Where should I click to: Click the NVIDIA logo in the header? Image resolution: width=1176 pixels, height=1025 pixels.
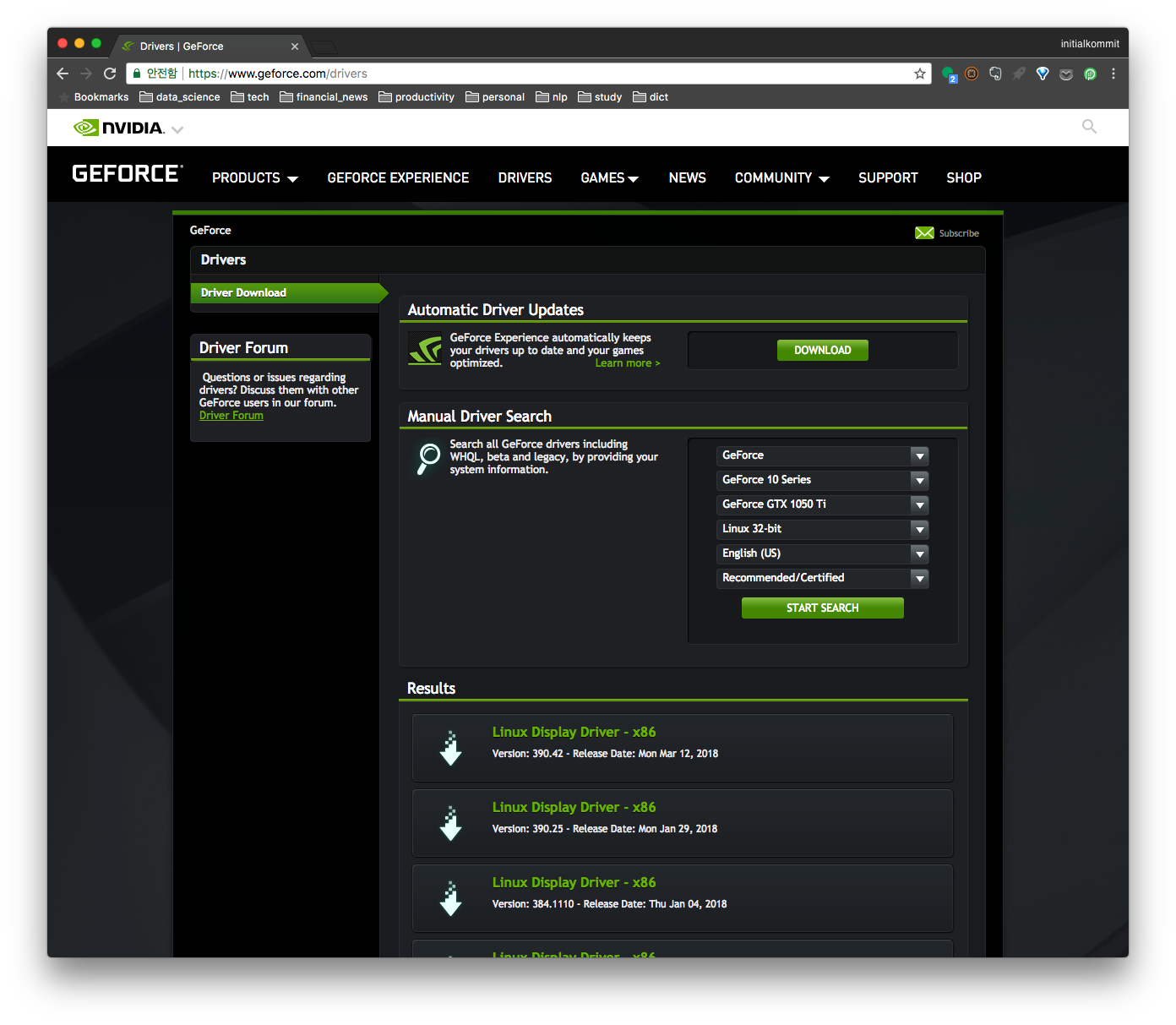pyautogui.click(x=118, y=128)
